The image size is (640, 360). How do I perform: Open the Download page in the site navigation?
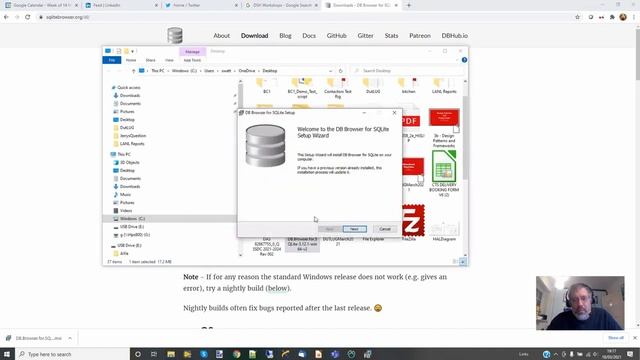click(x=254, y=36)
